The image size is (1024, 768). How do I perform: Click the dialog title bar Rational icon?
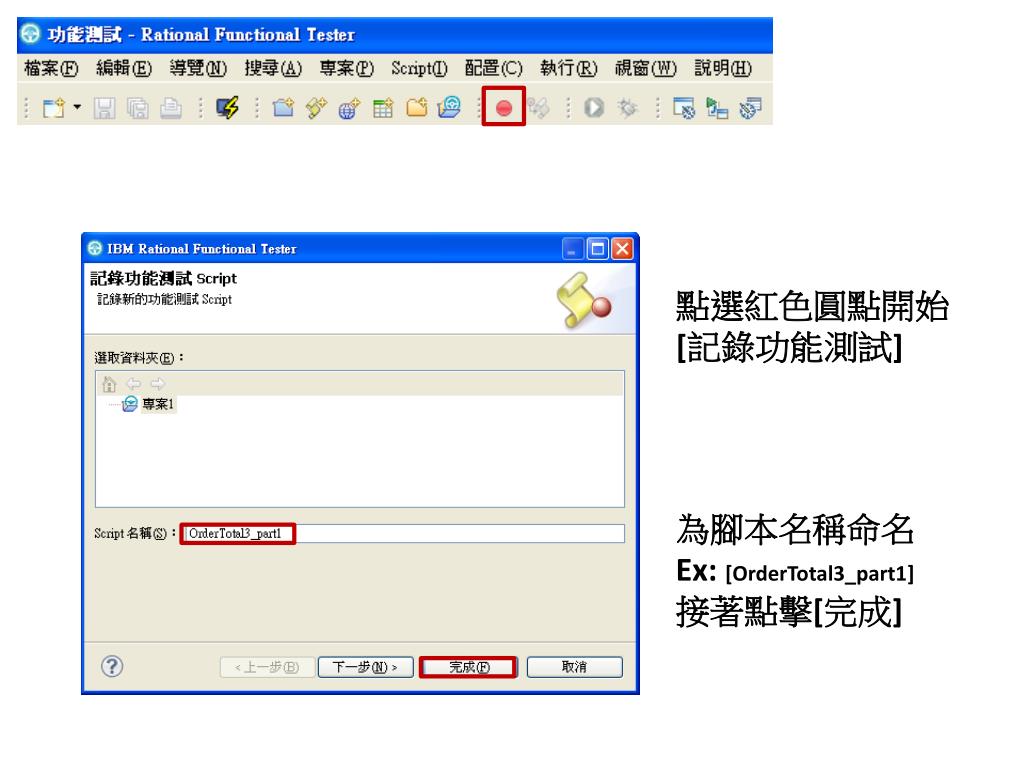95,248
